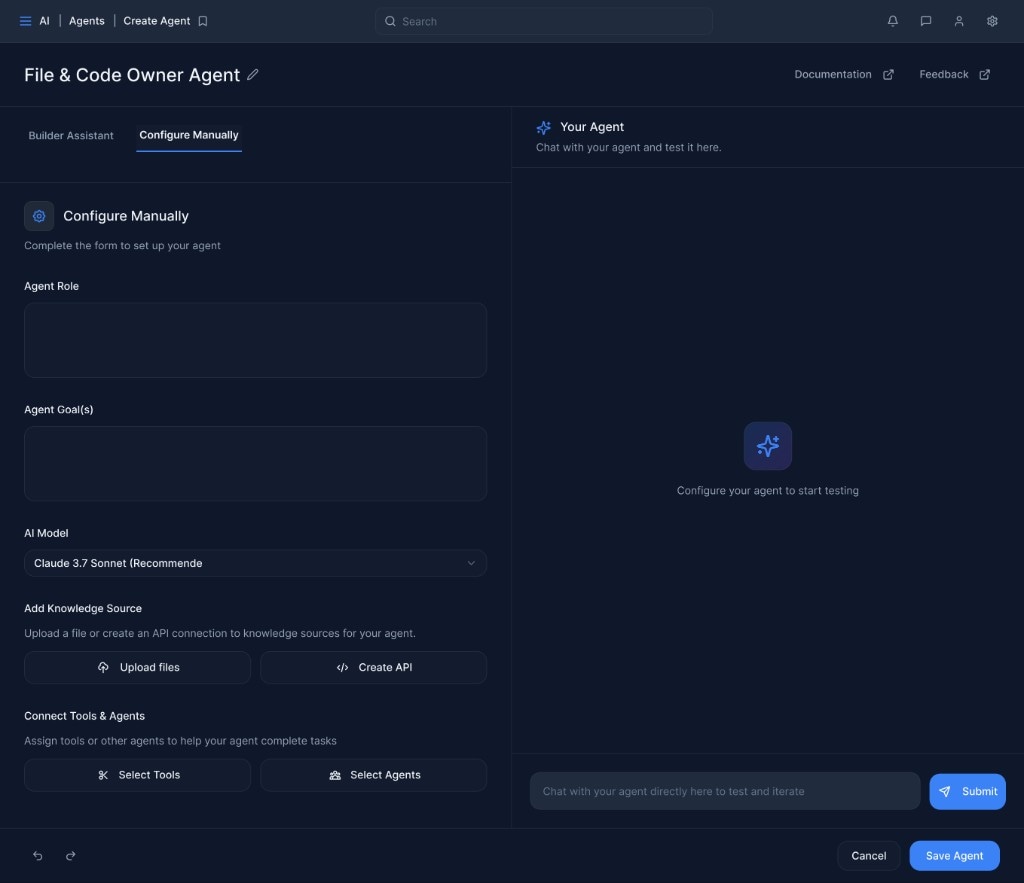The width and height of the screenshot is (1024, 883).
Task: Click the redo arrow at bottom left
Action: point(70,855)
